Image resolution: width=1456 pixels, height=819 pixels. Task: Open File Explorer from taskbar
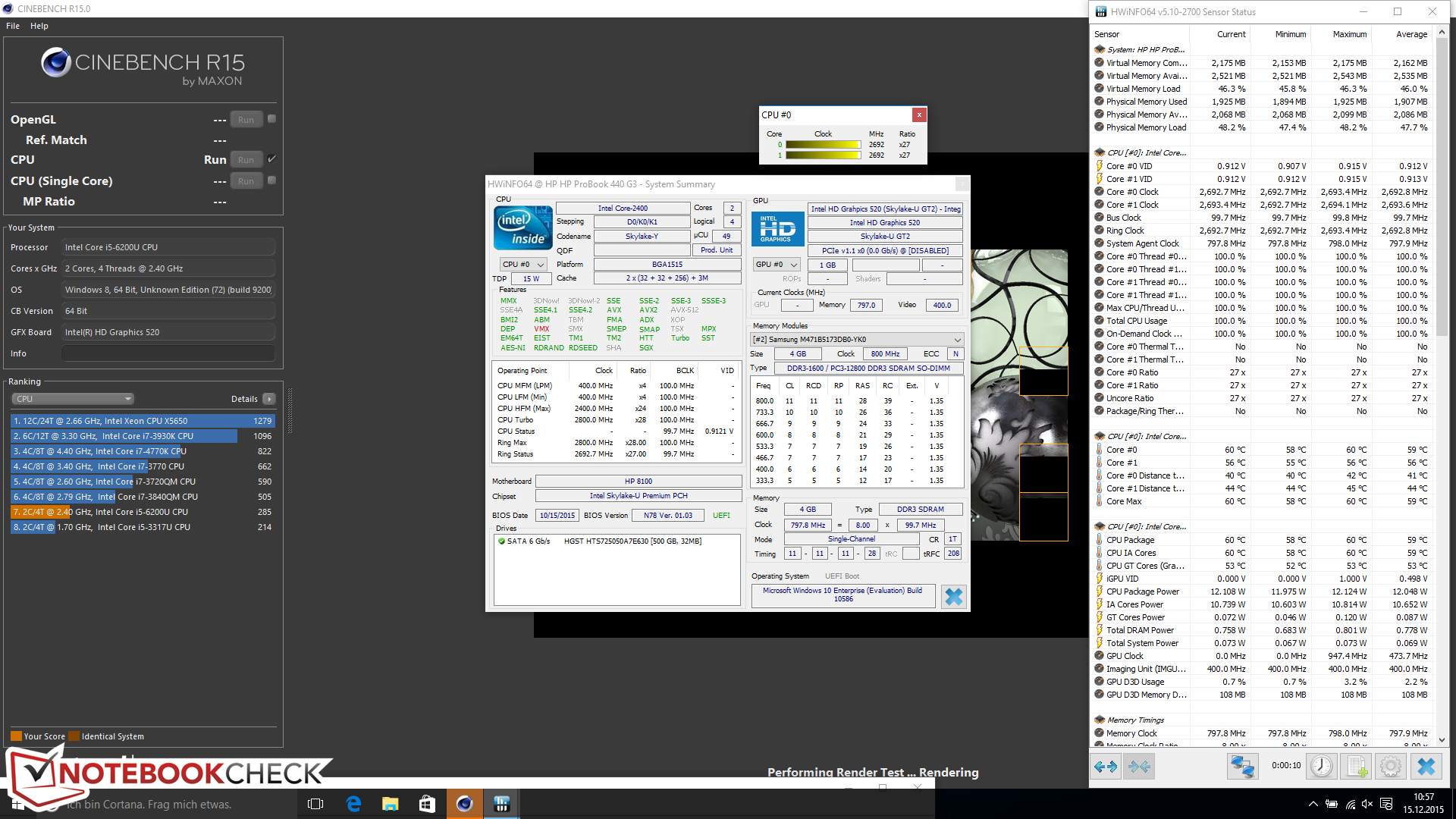tap(390, 804)
